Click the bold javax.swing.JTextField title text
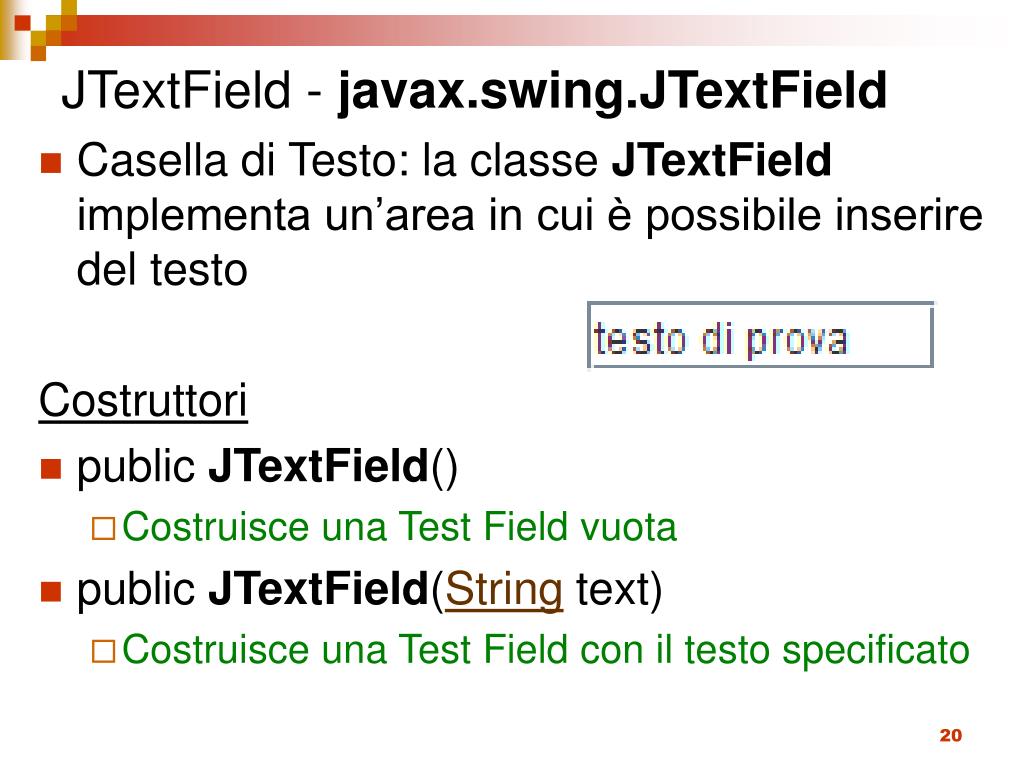This screenshot has height=768, width=1024. (612, 92)
